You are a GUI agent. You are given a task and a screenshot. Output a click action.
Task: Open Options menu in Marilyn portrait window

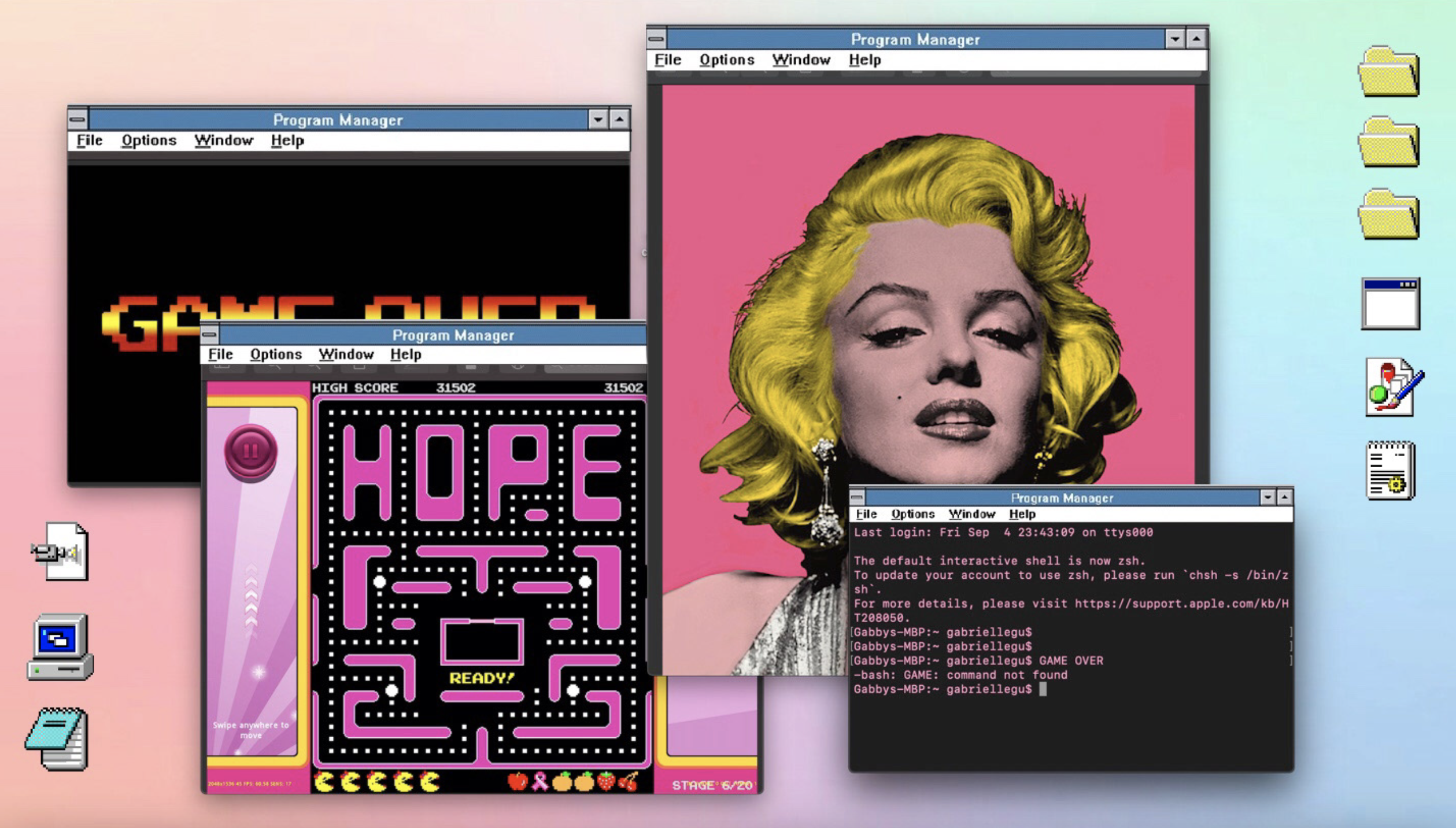[726, 60]
